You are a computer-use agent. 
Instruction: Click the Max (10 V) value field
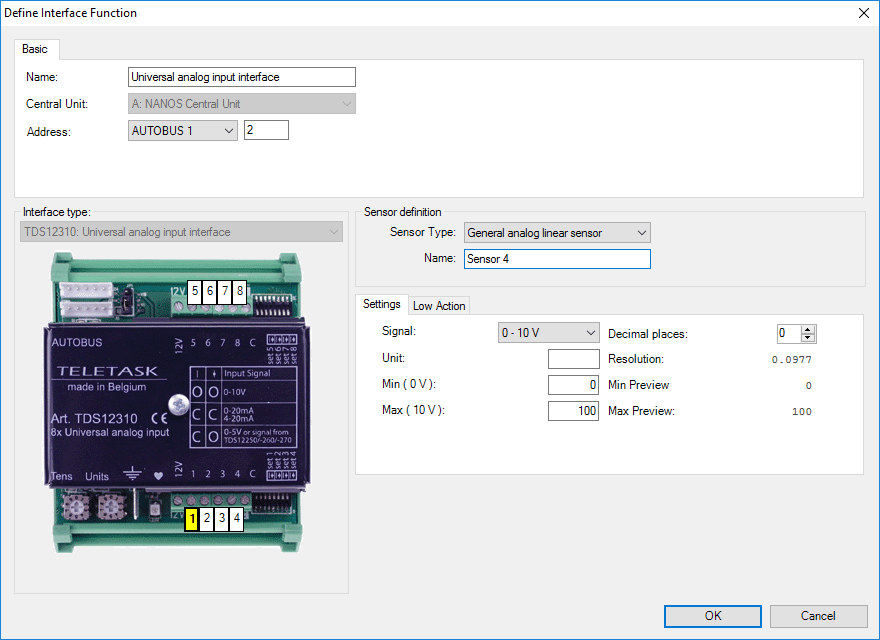pyautogui.click(x=574, y=411)
